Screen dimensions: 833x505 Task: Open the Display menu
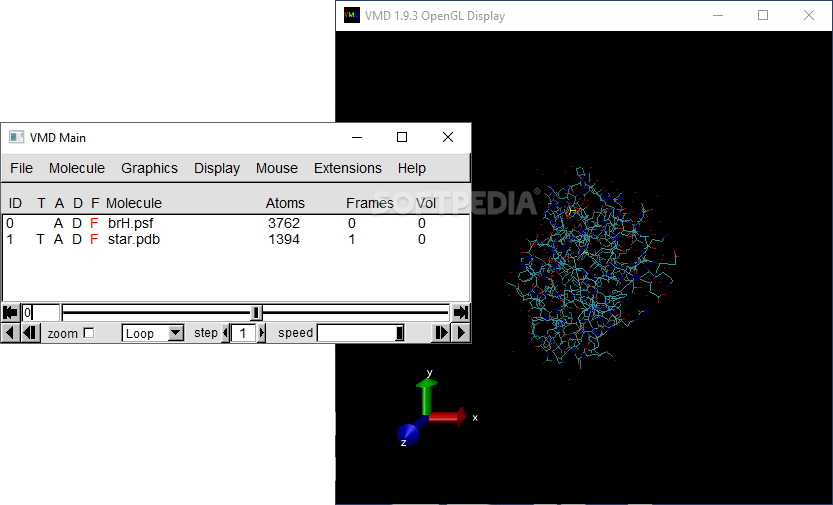(x=217, y=168)
